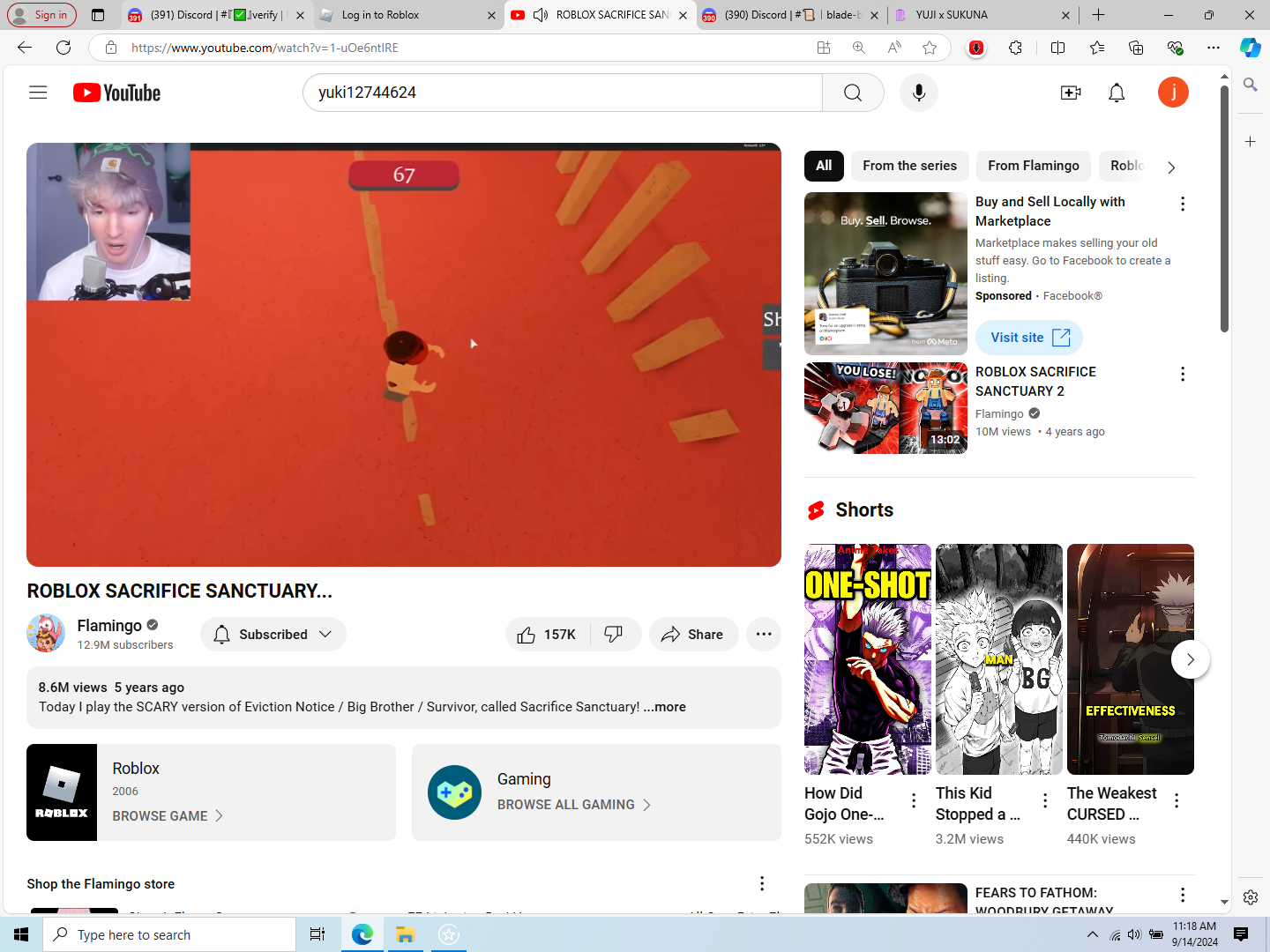The height and width of the screenshot is (952, 1270).
Task: Share the ROBLOX SACRIFICE SANCTUARY video
Action: pyautogui.click(x=693, y=635)
